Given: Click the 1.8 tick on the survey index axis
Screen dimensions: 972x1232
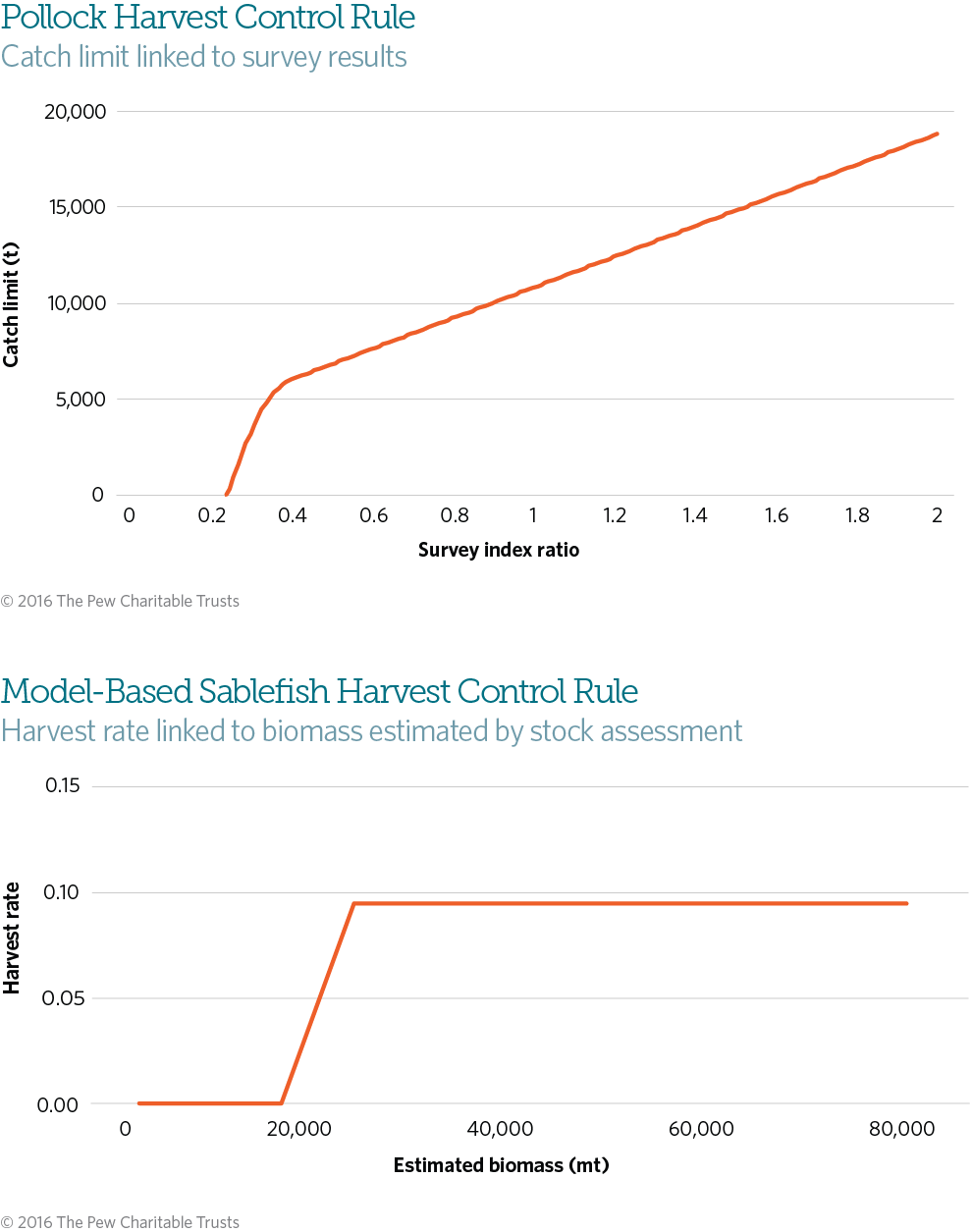Looking at the screenshot, I should click(x=857, y=516).
